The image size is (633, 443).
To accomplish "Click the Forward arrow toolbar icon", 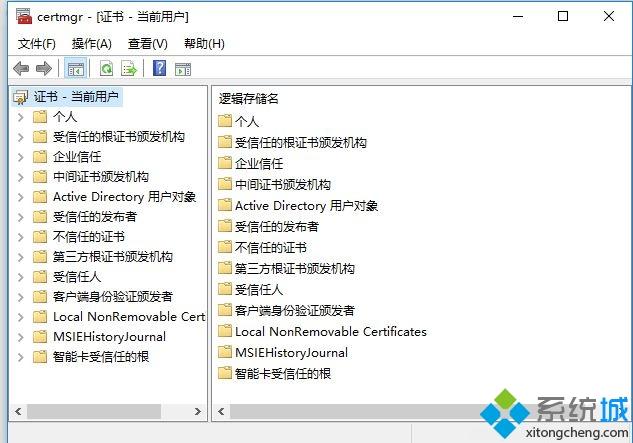I will [44, 69].
